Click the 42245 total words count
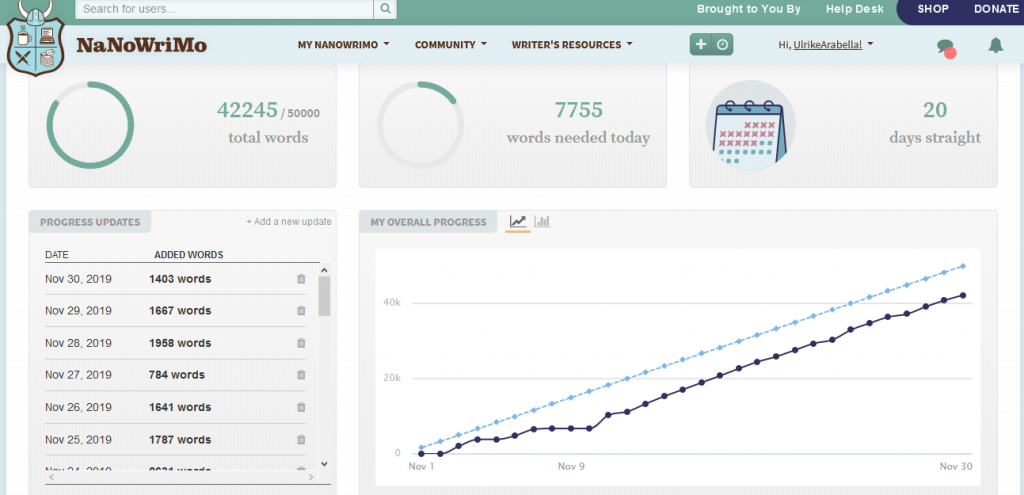The width and height of the screenshot is (1024, 495). point(248,110)
